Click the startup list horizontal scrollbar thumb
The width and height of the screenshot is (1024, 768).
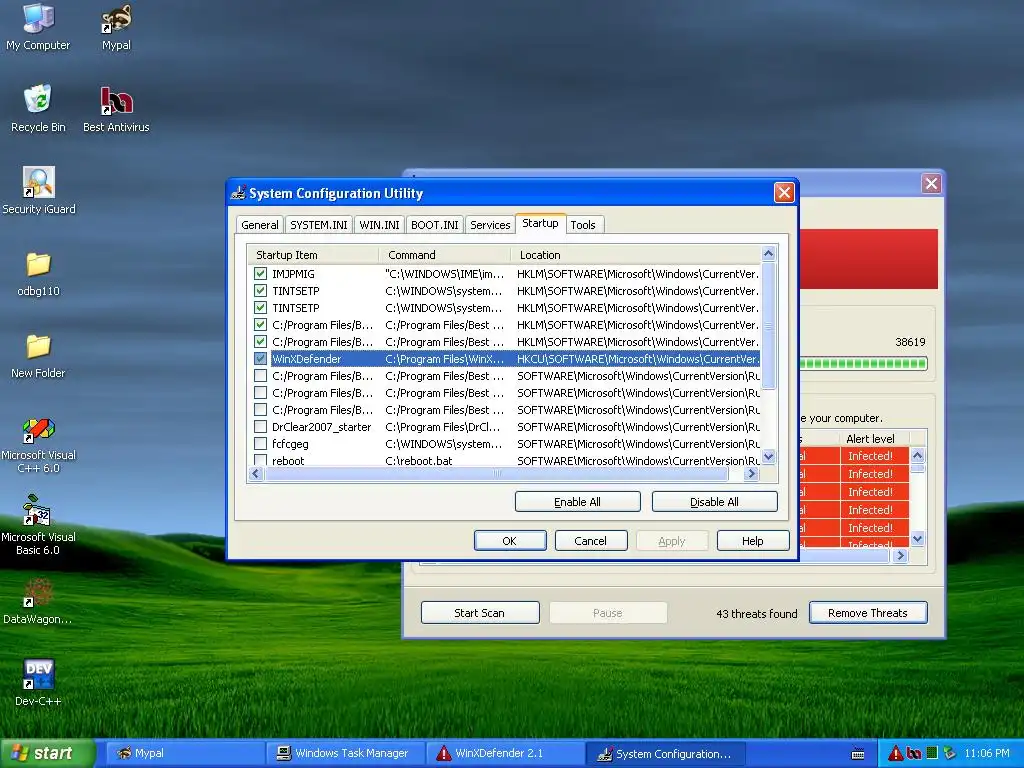[496, 473]
